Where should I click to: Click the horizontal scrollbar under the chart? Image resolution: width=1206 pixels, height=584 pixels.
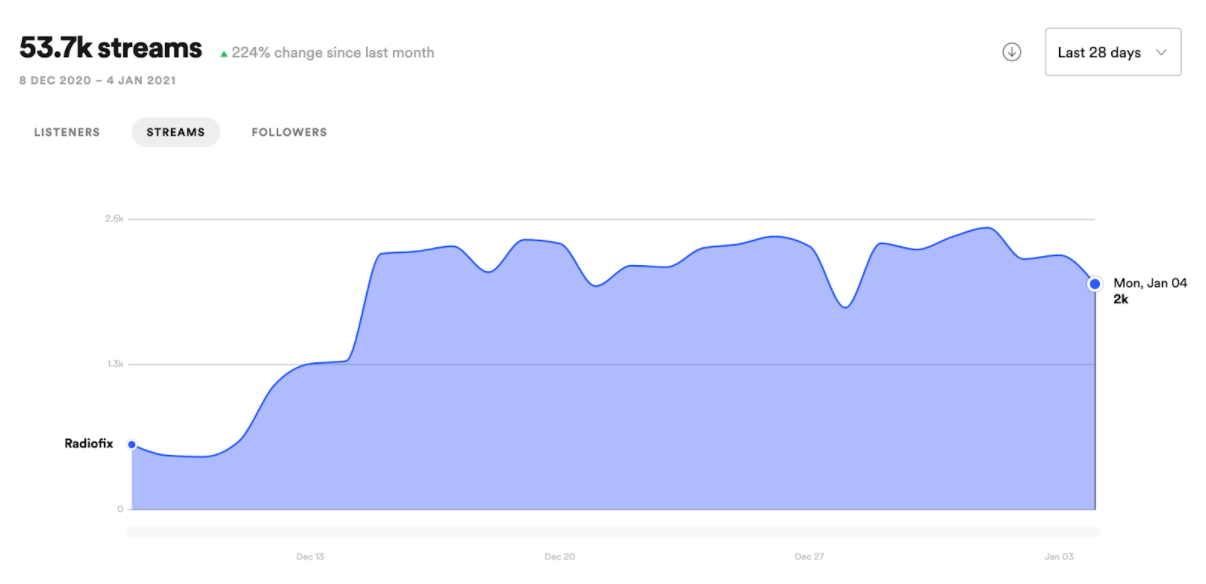[612, 532]
